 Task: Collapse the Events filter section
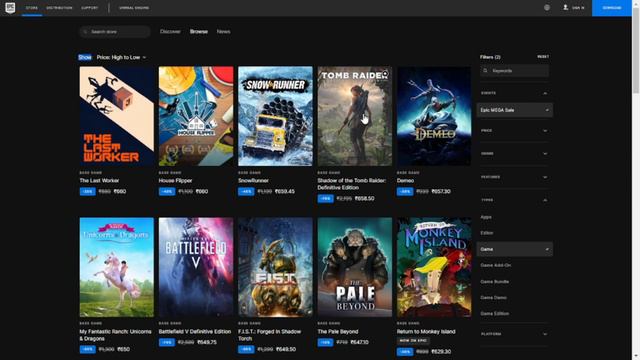[514, 93]
